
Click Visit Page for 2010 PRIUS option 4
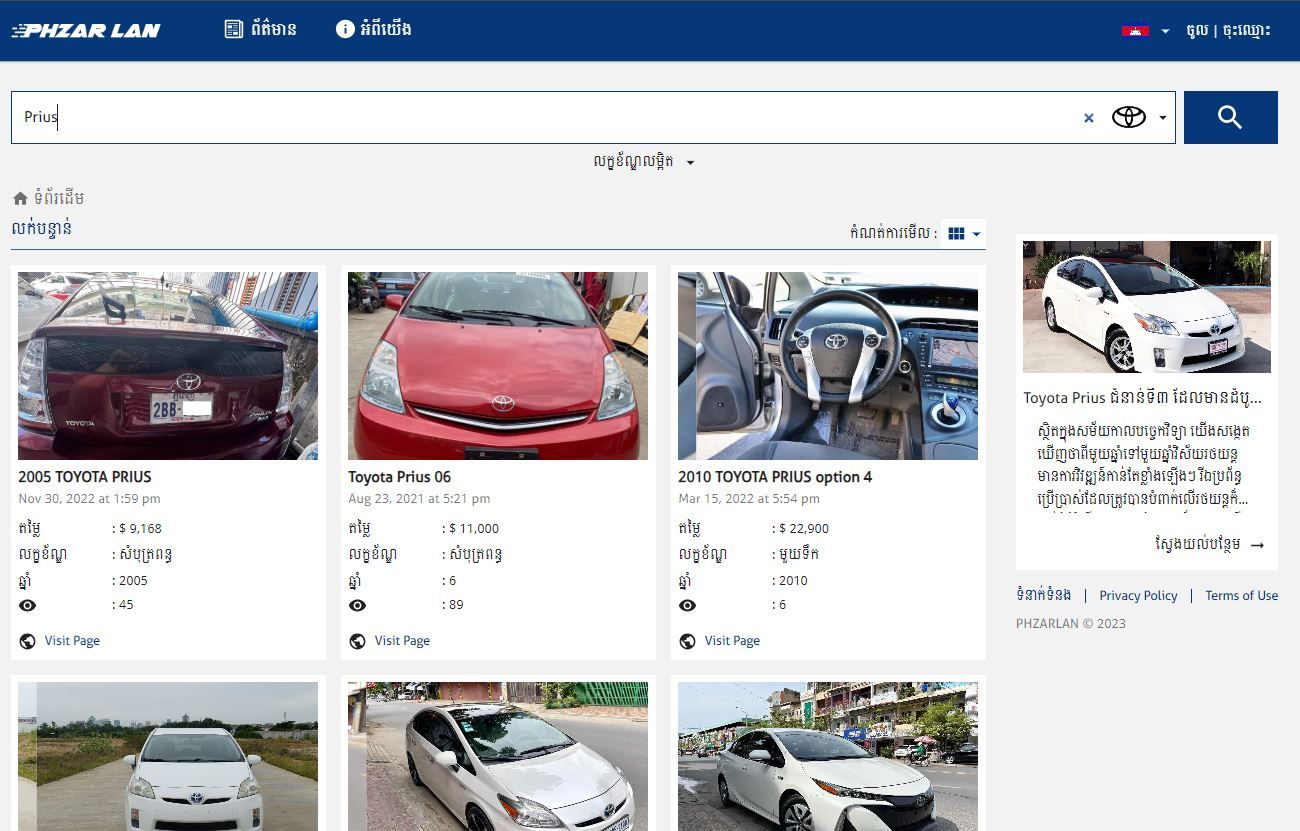732,641
